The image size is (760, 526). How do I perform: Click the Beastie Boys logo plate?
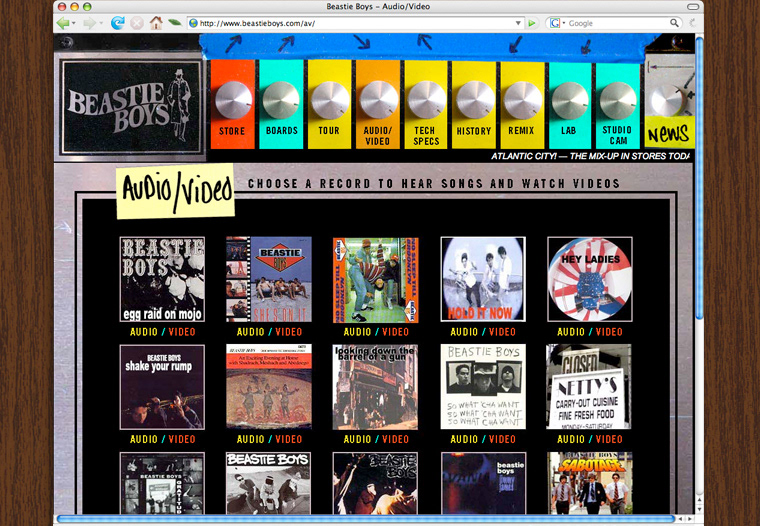(x=131, y=107)
